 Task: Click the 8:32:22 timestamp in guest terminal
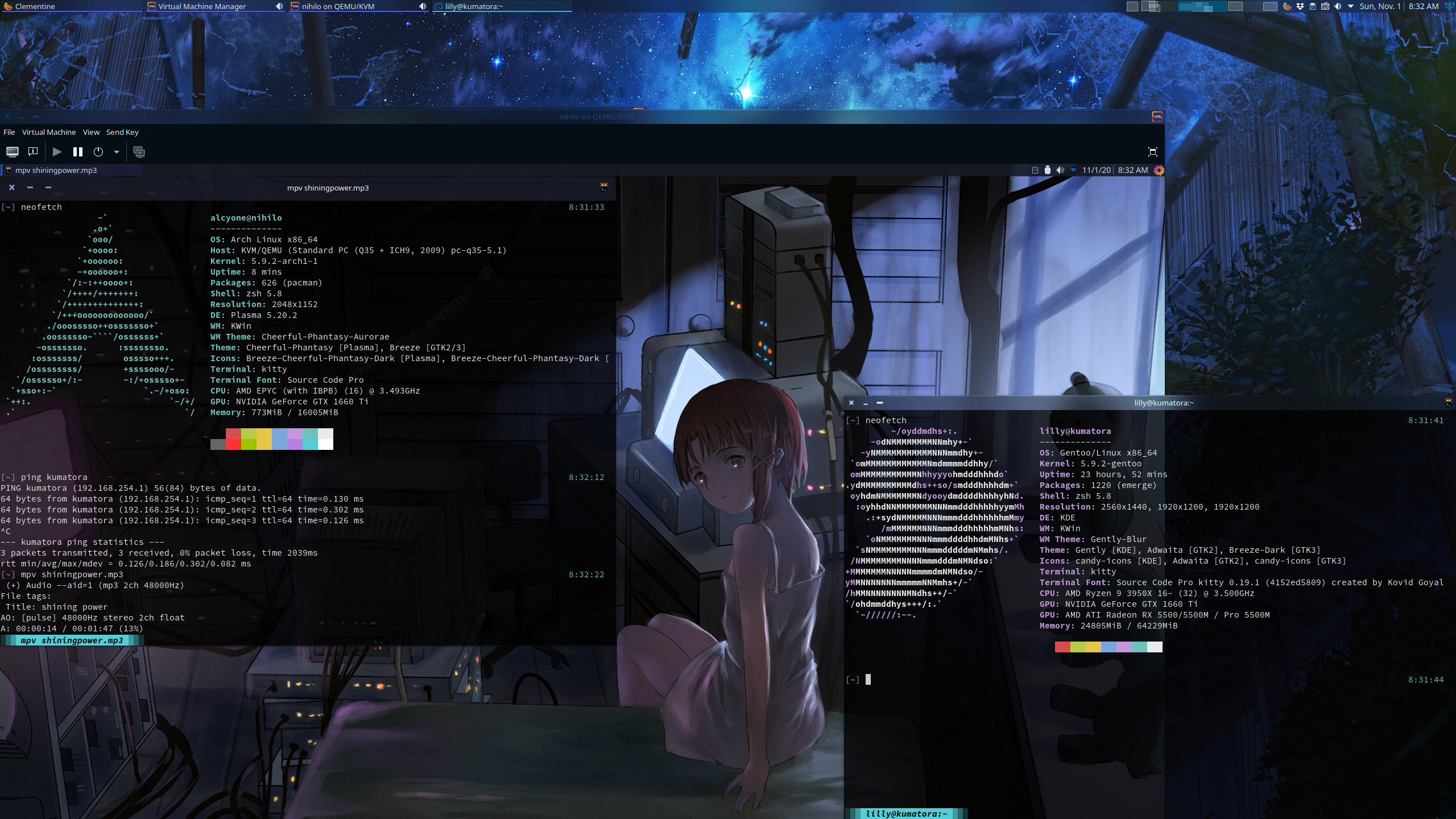click(586, 574)
